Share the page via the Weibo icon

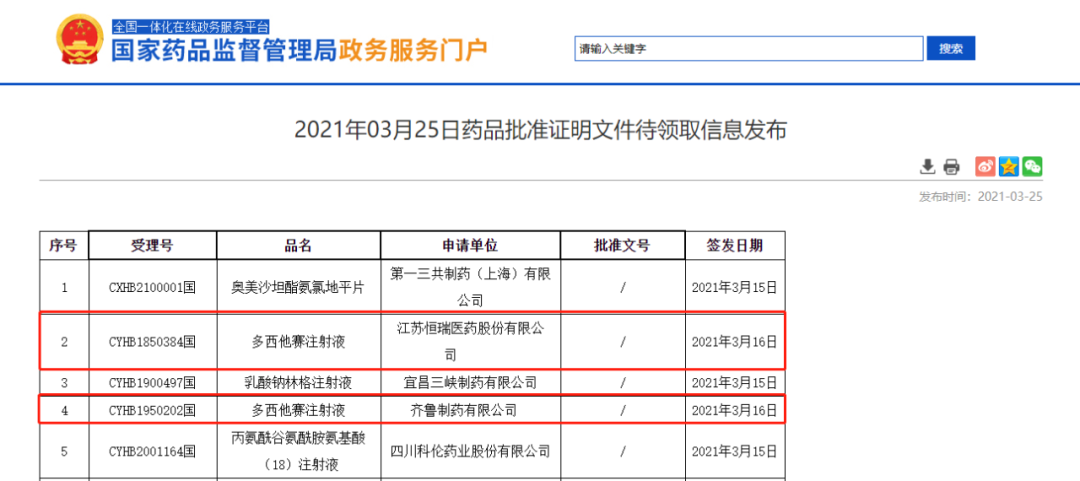985,166
